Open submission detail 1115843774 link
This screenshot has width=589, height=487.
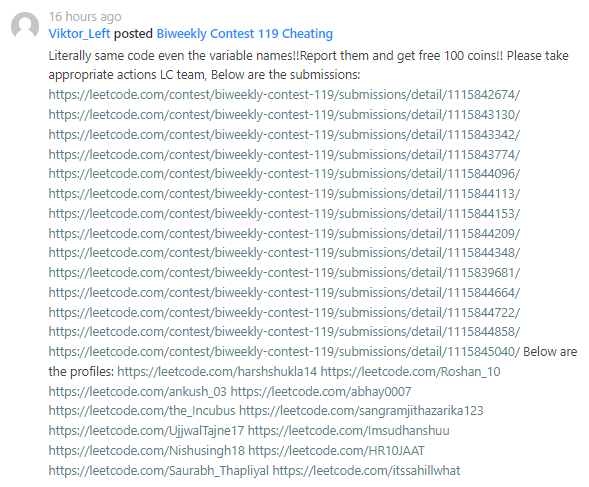coord(284,154)
